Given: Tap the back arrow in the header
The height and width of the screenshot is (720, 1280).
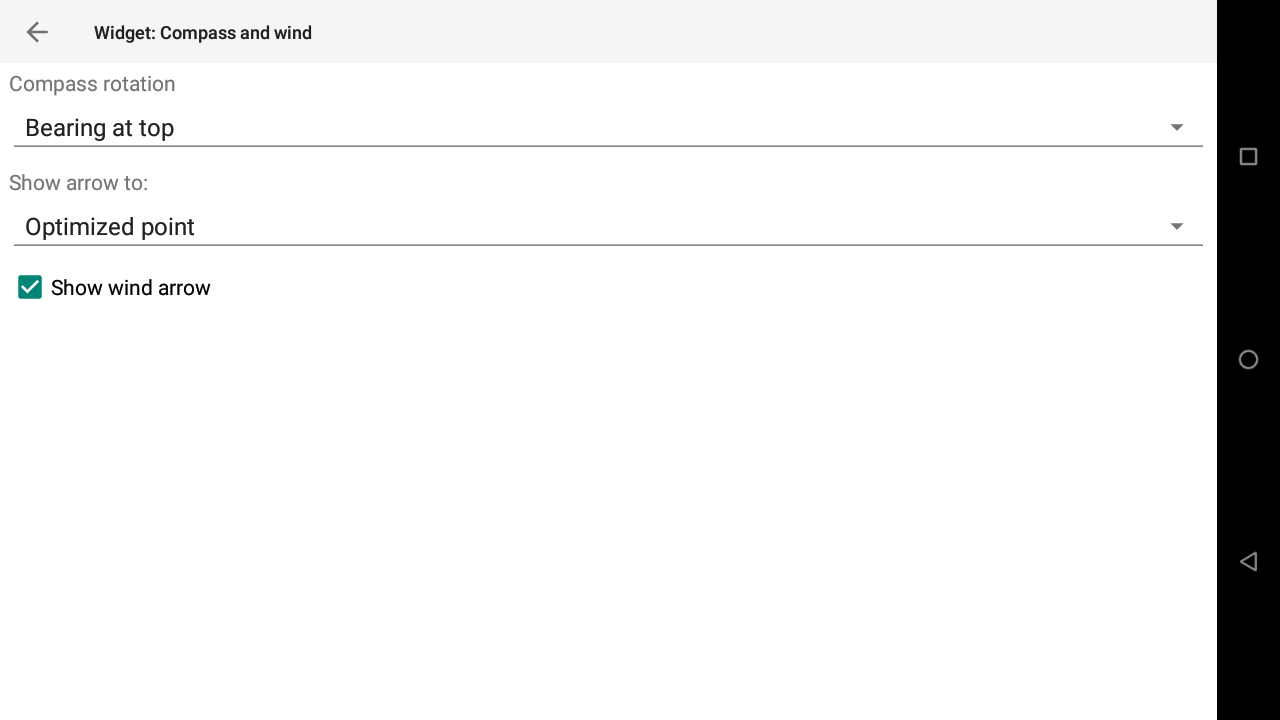Looking at the screenshot, I should [x=37, y=32].
